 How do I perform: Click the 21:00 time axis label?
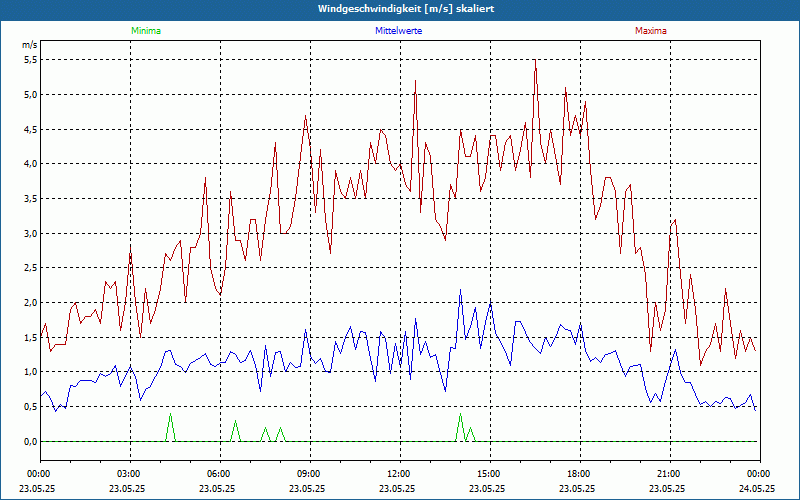[x=670, y=473]
